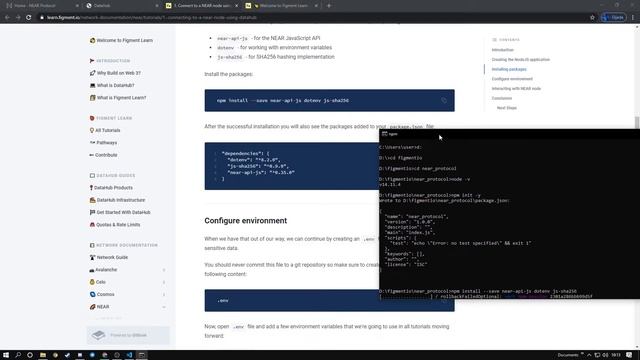Open 'DataHub Infrastructure' sidebar item
The image size is (640, 360).
(117, 200)
